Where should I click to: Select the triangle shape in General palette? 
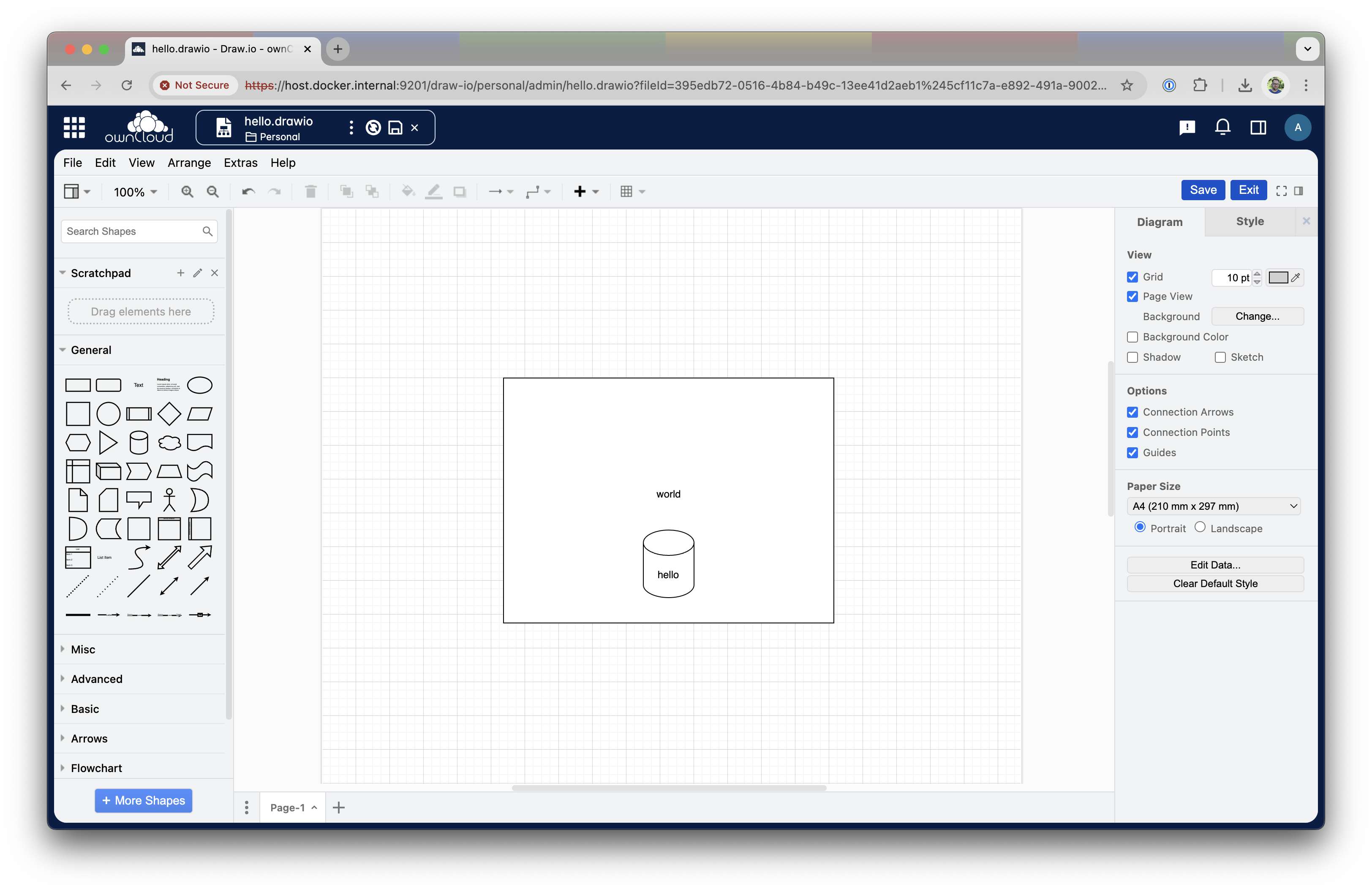click(x=108, y=443)
